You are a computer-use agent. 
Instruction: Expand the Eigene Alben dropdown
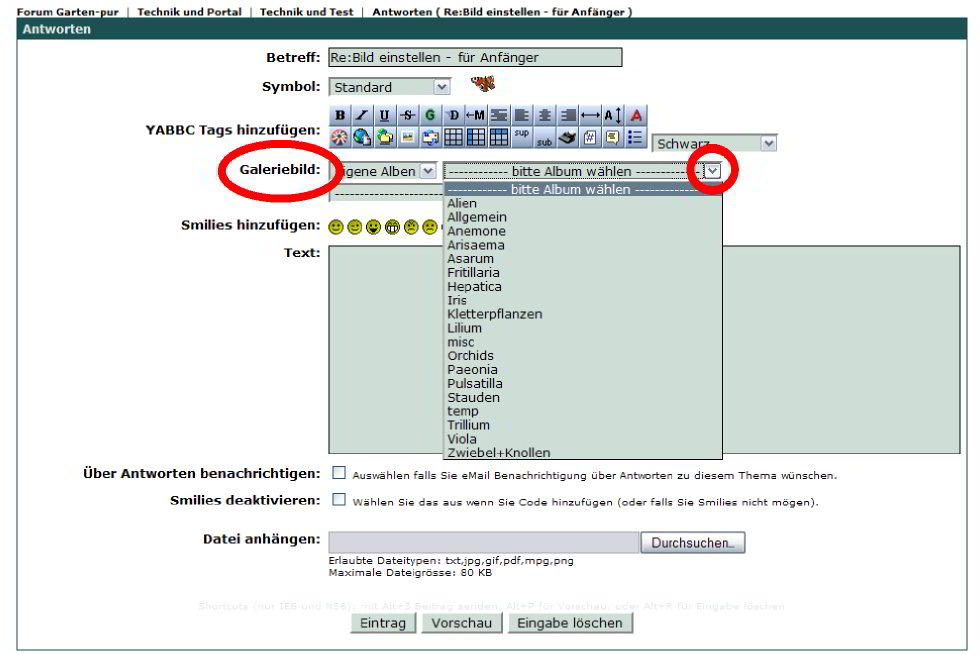click(428, 171)
